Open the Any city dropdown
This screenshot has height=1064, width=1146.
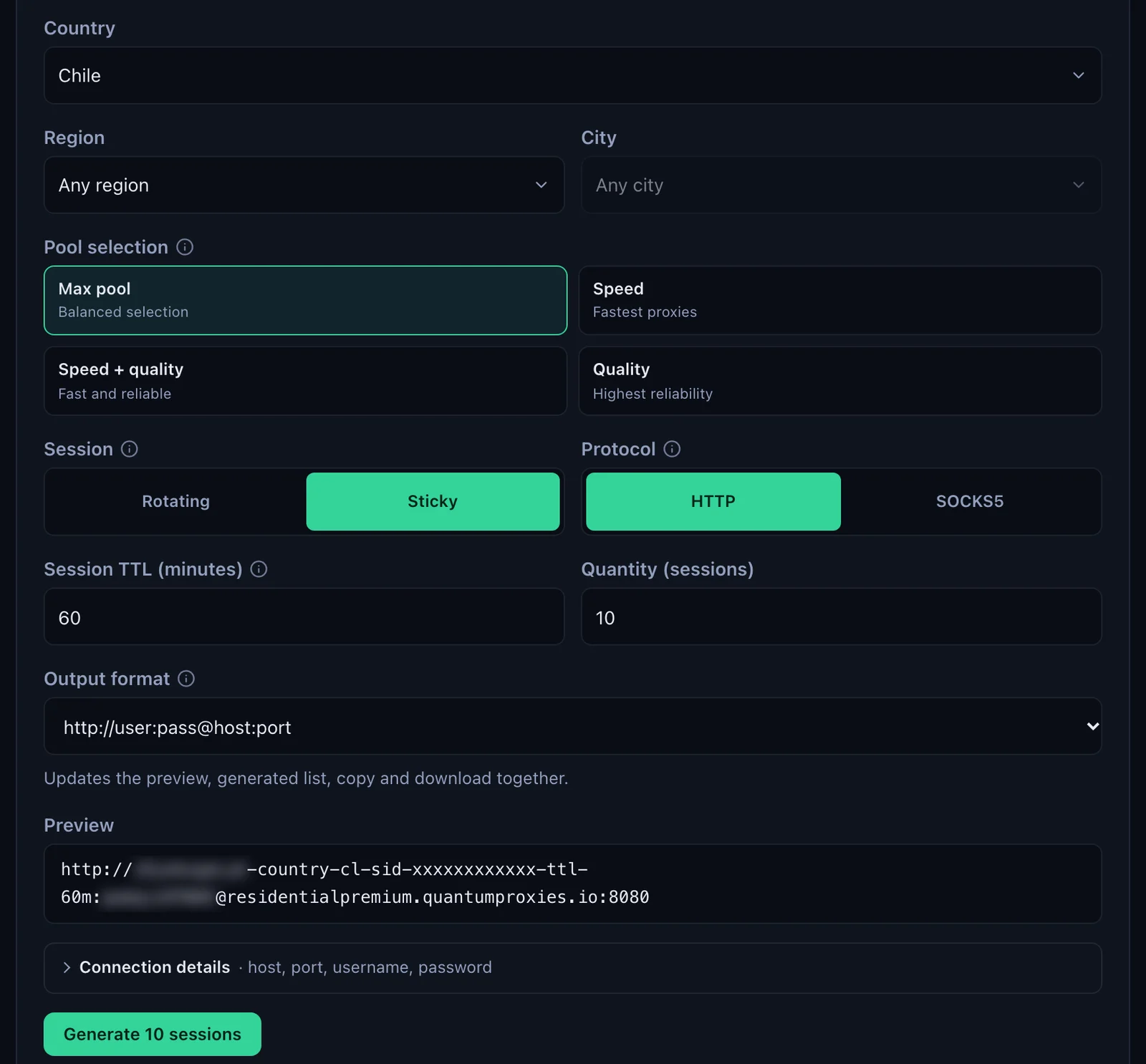click(x=841, y=185)
